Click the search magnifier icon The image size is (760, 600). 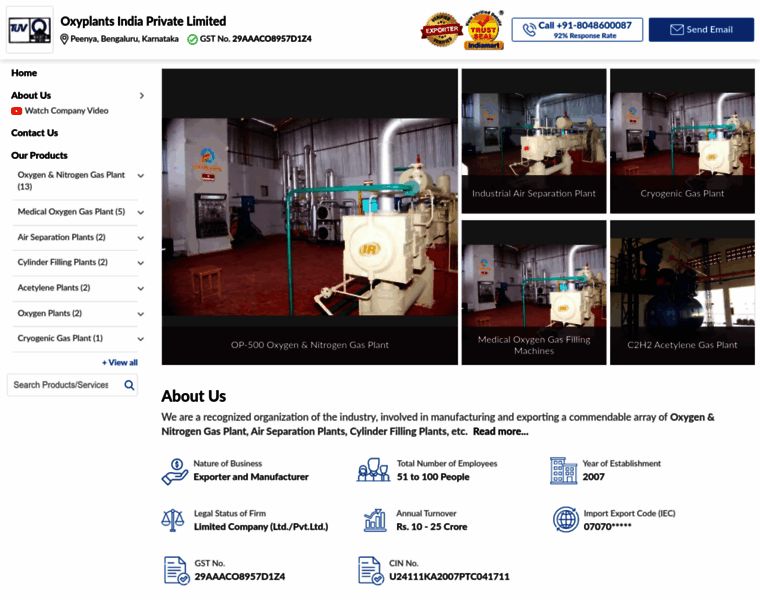click(129, 385)
